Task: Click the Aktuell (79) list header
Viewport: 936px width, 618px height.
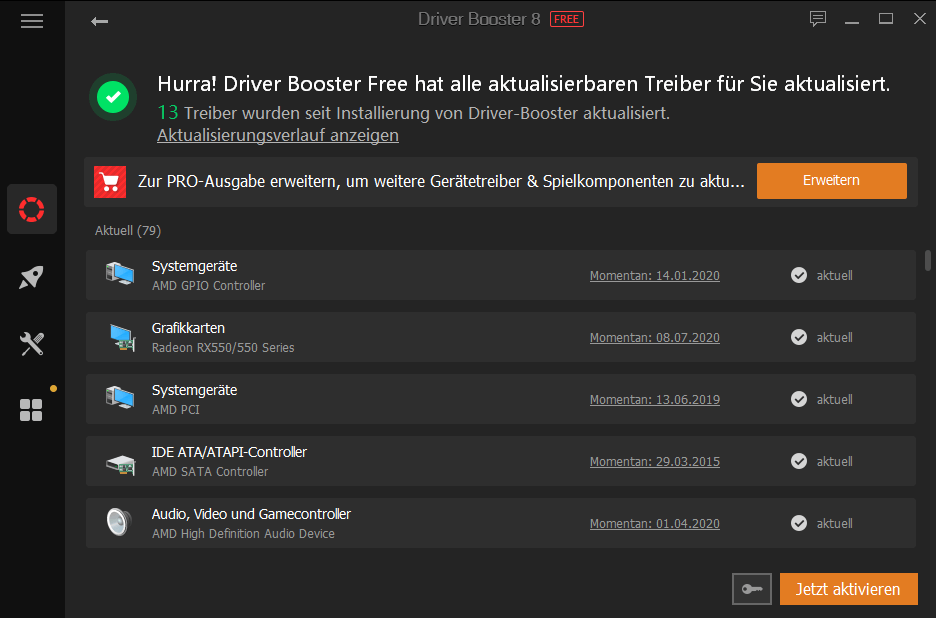Action: 128,230
